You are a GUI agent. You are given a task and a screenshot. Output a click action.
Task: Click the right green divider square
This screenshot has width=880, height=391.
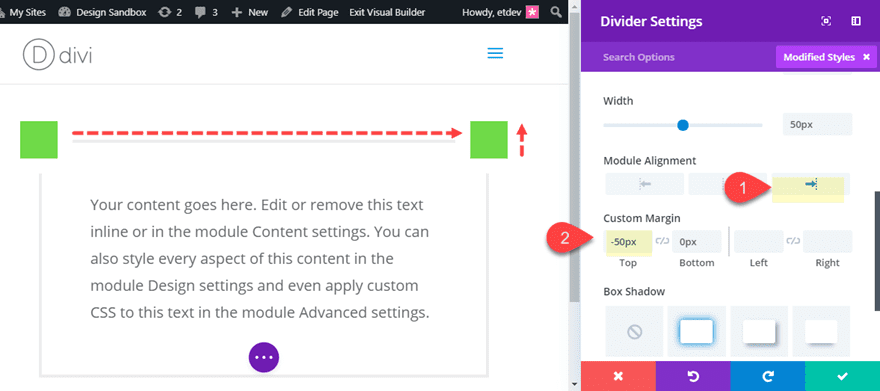pyautogui.click(x=489, y=139)
